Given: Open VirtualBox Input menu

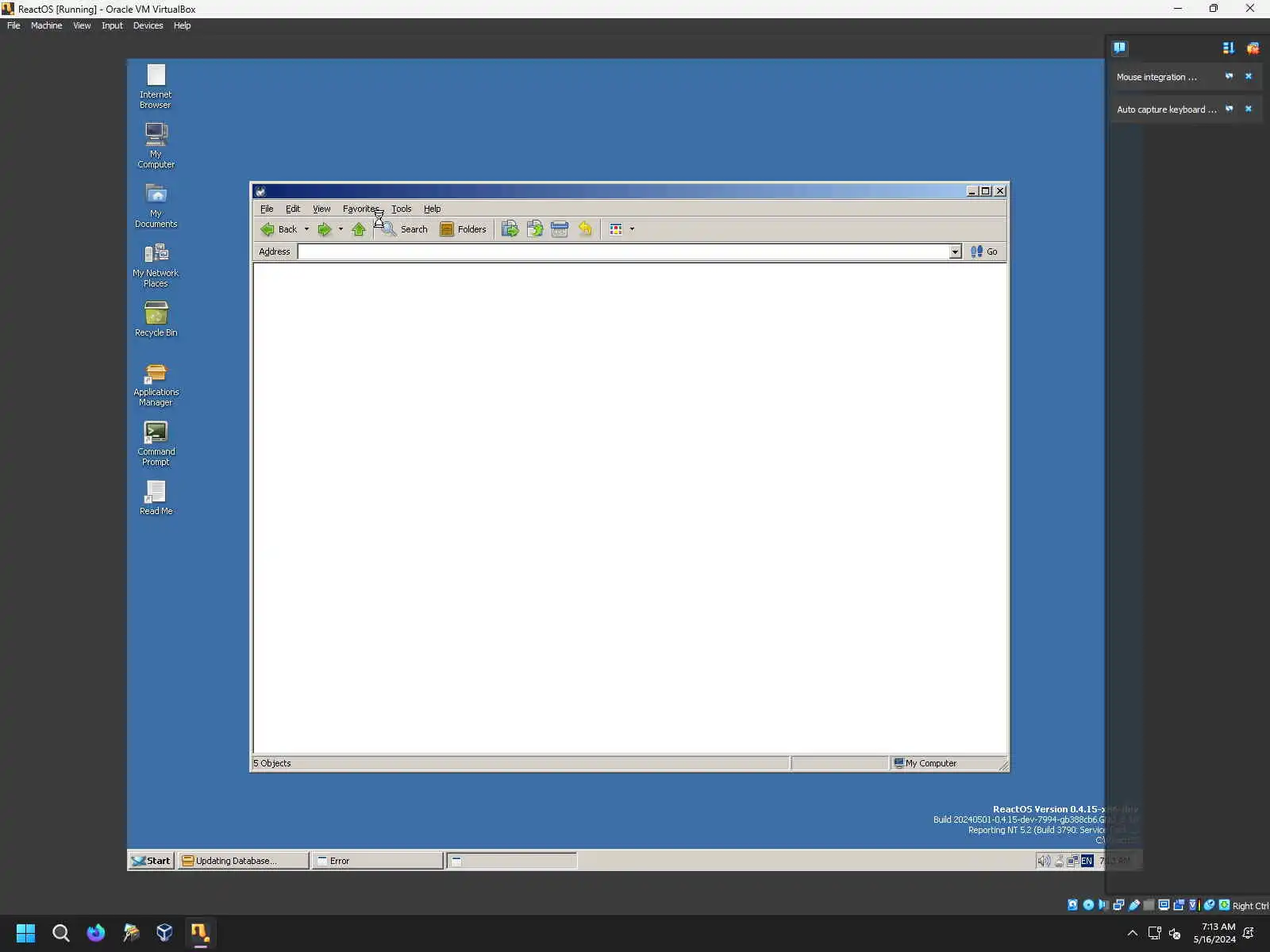Looking at the screenshot, I should pos(112,25).
